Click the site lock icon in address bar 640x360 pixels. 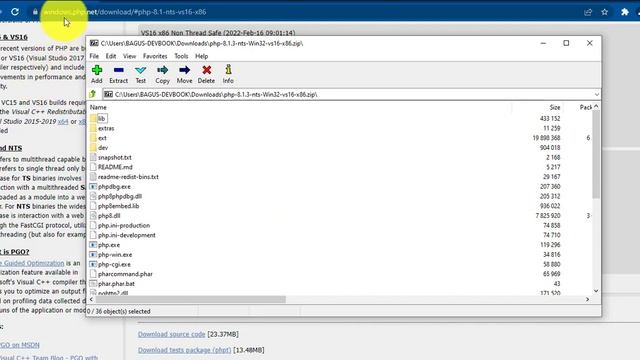36,12
